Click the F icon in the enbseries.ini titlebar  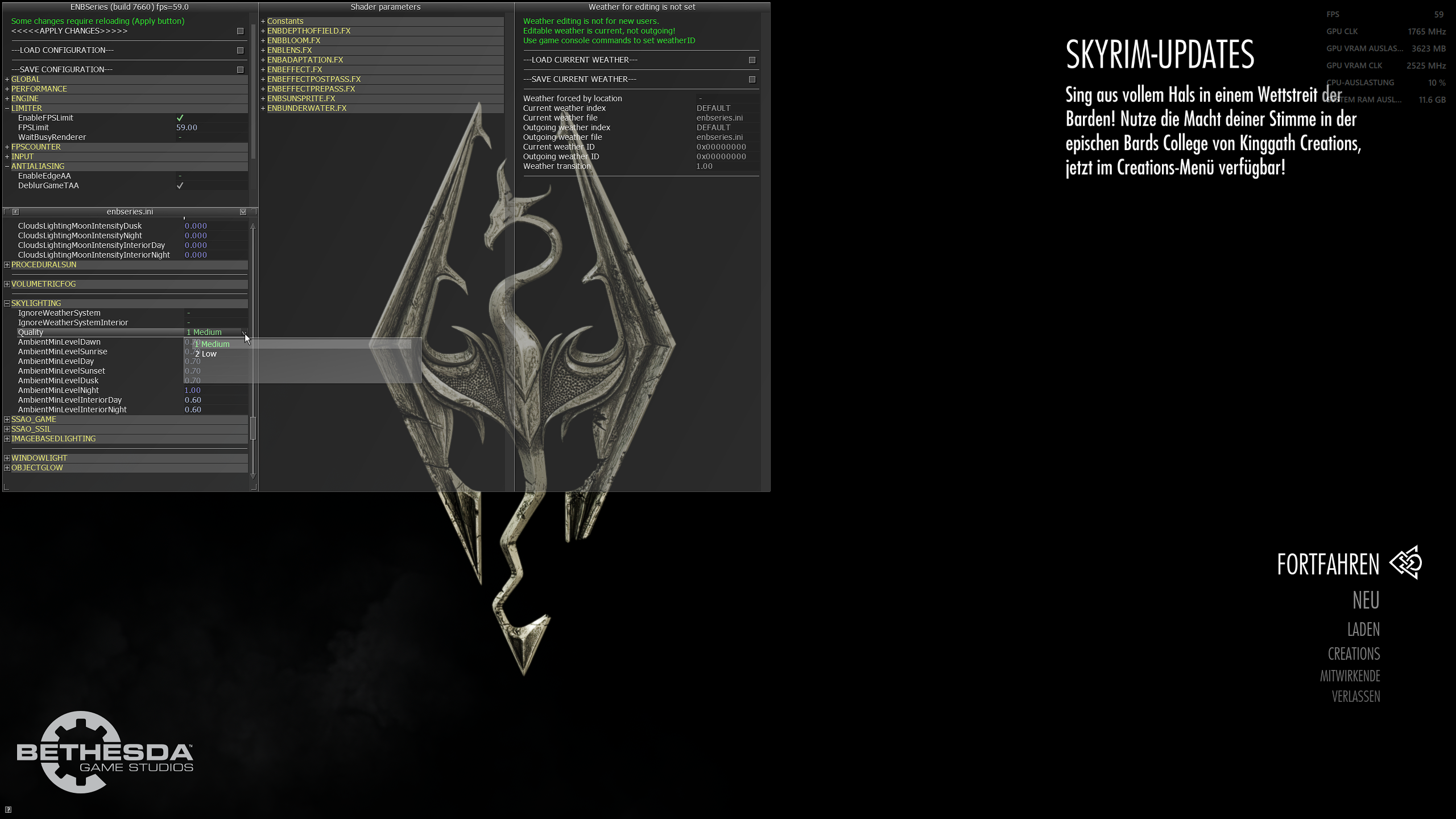point(16,212)
